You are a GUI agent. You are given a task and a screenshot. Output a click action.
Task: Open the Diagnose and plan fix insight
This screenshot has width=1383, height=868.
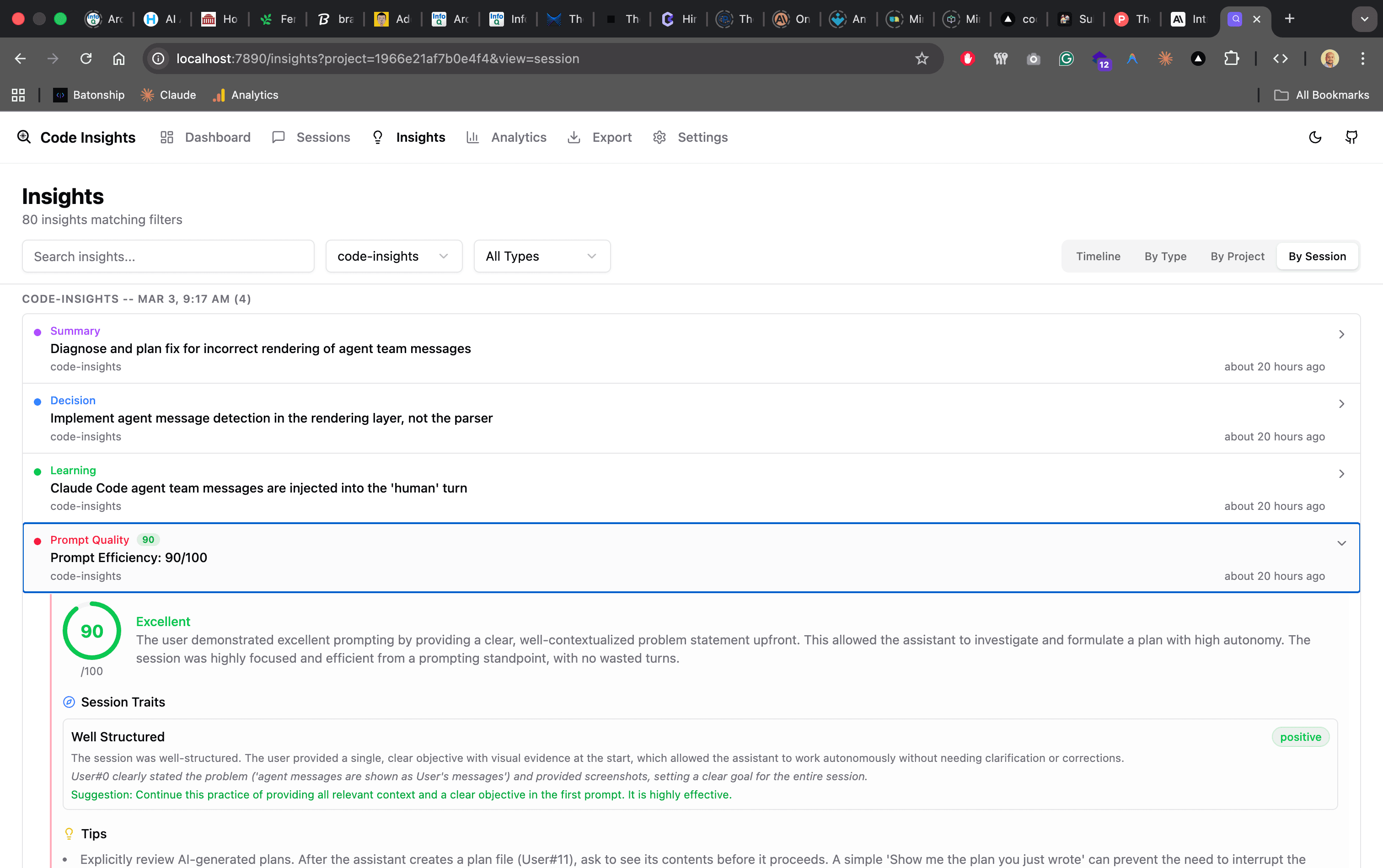[260, 348]
